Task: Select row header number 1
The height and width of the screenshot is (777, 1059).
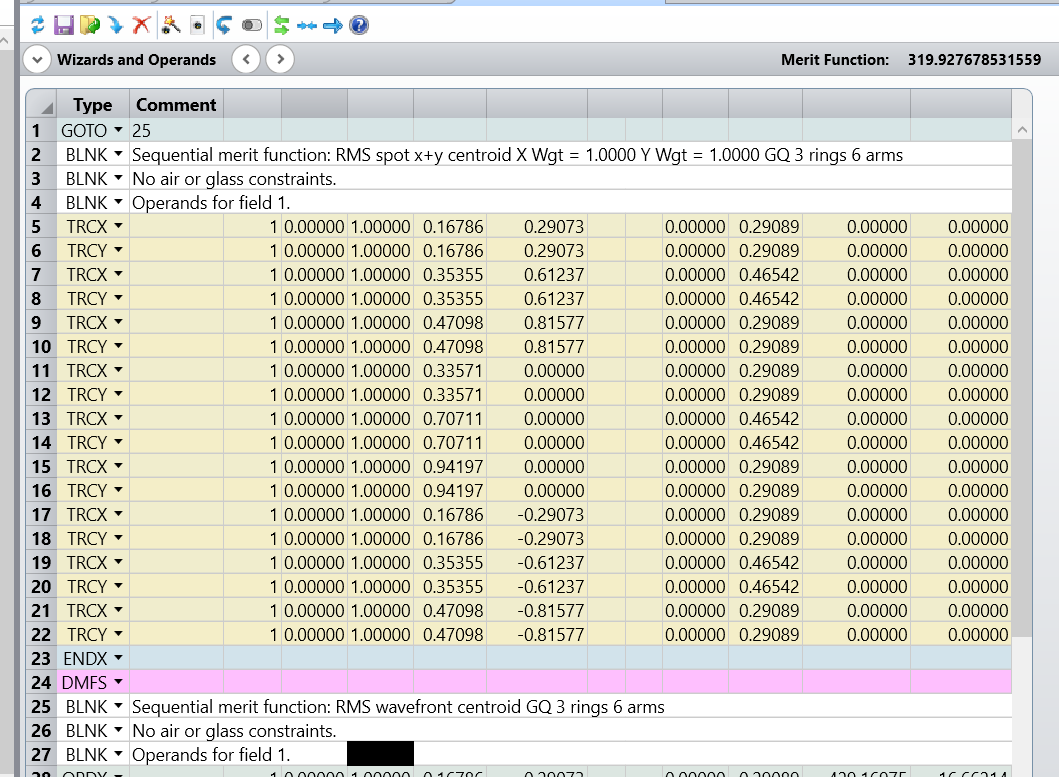Action: (41, 130)
